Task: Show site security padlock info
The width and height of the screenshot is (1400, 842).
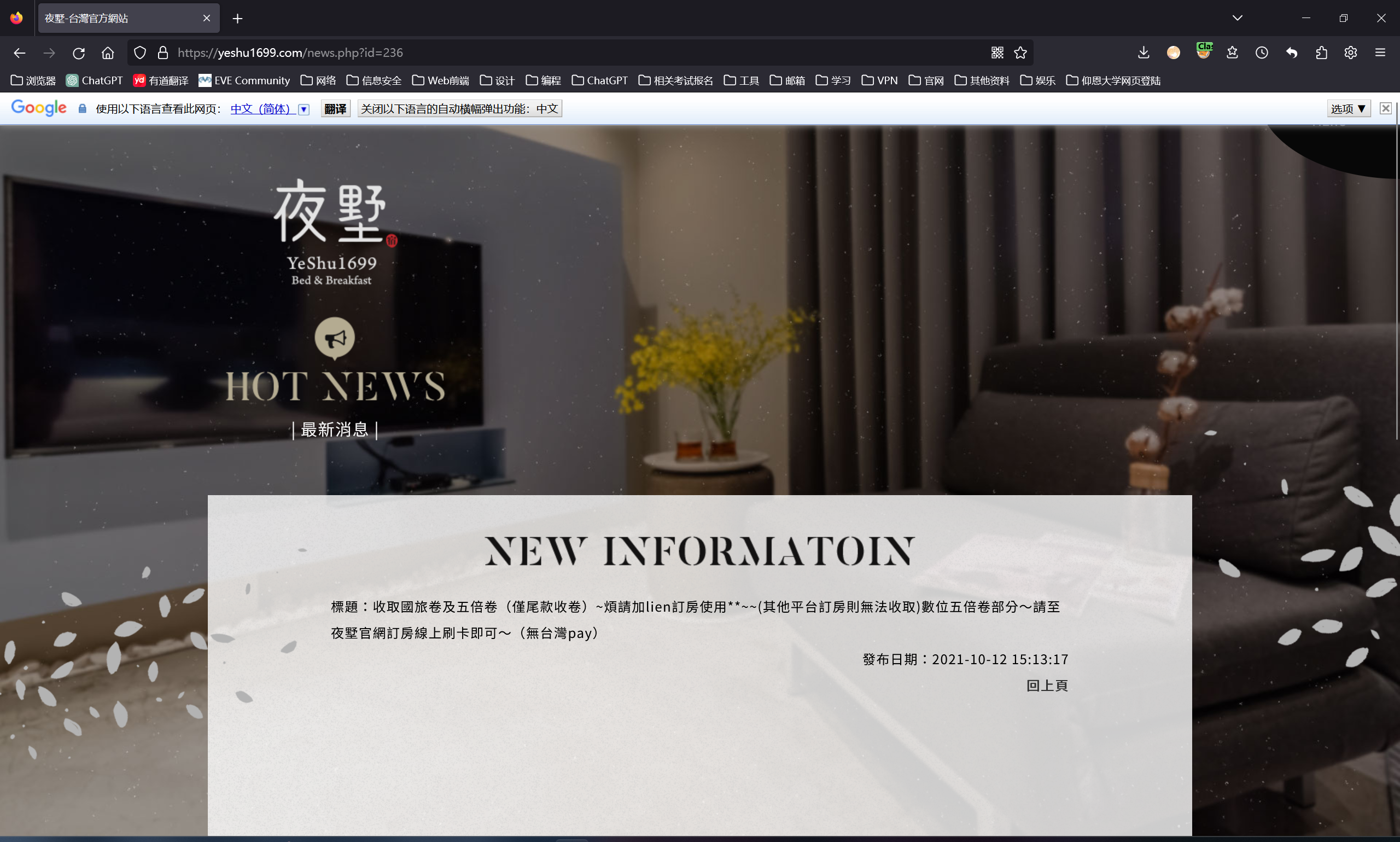Action: 163,53
